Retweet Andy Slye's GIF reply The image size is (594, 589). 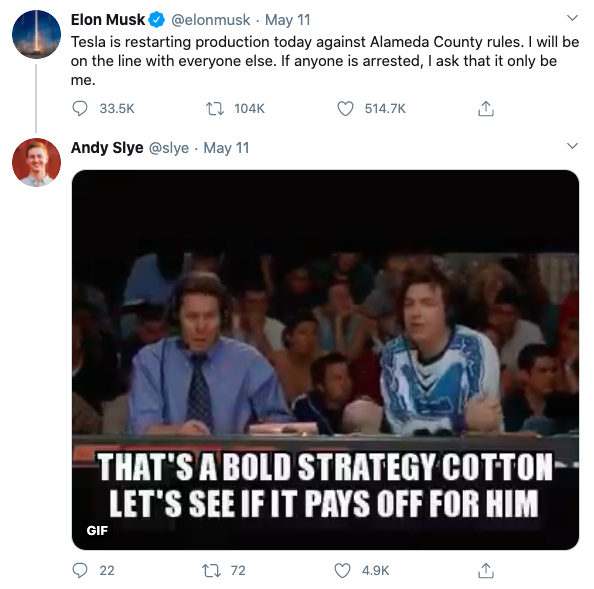click(x=211, y=570)
